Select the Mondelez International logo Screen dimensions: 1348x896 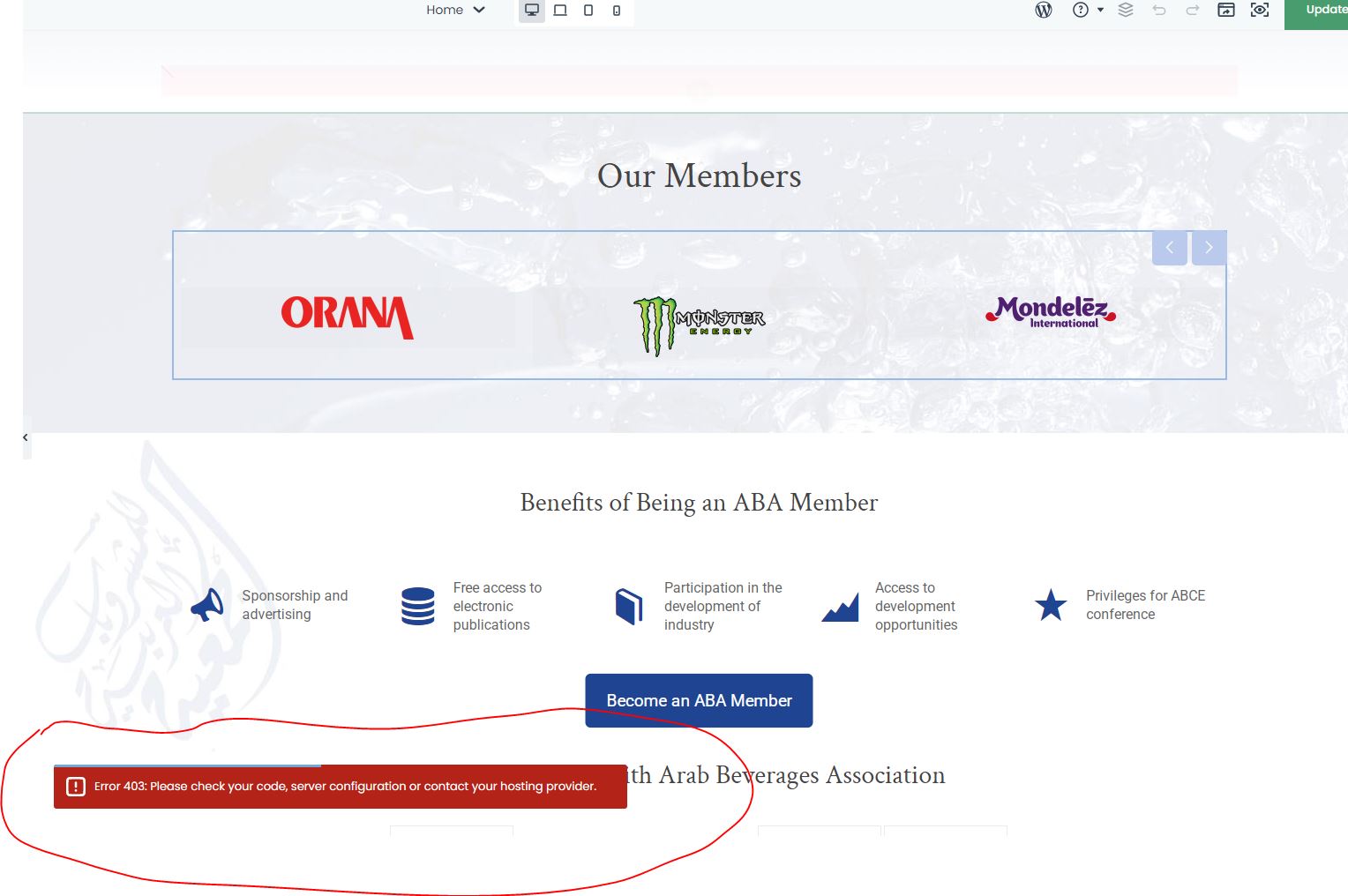pyautogui.click(x=1051, y=312)
